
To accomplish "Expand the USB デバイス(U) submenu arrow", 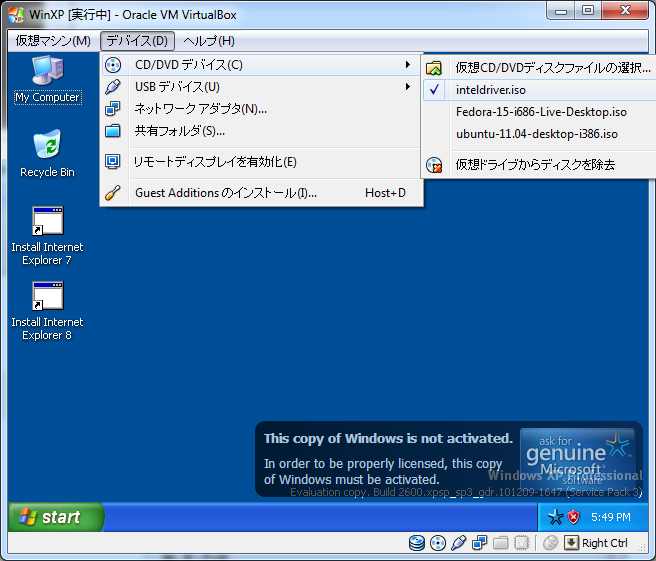I will click(x=407, y=87).
